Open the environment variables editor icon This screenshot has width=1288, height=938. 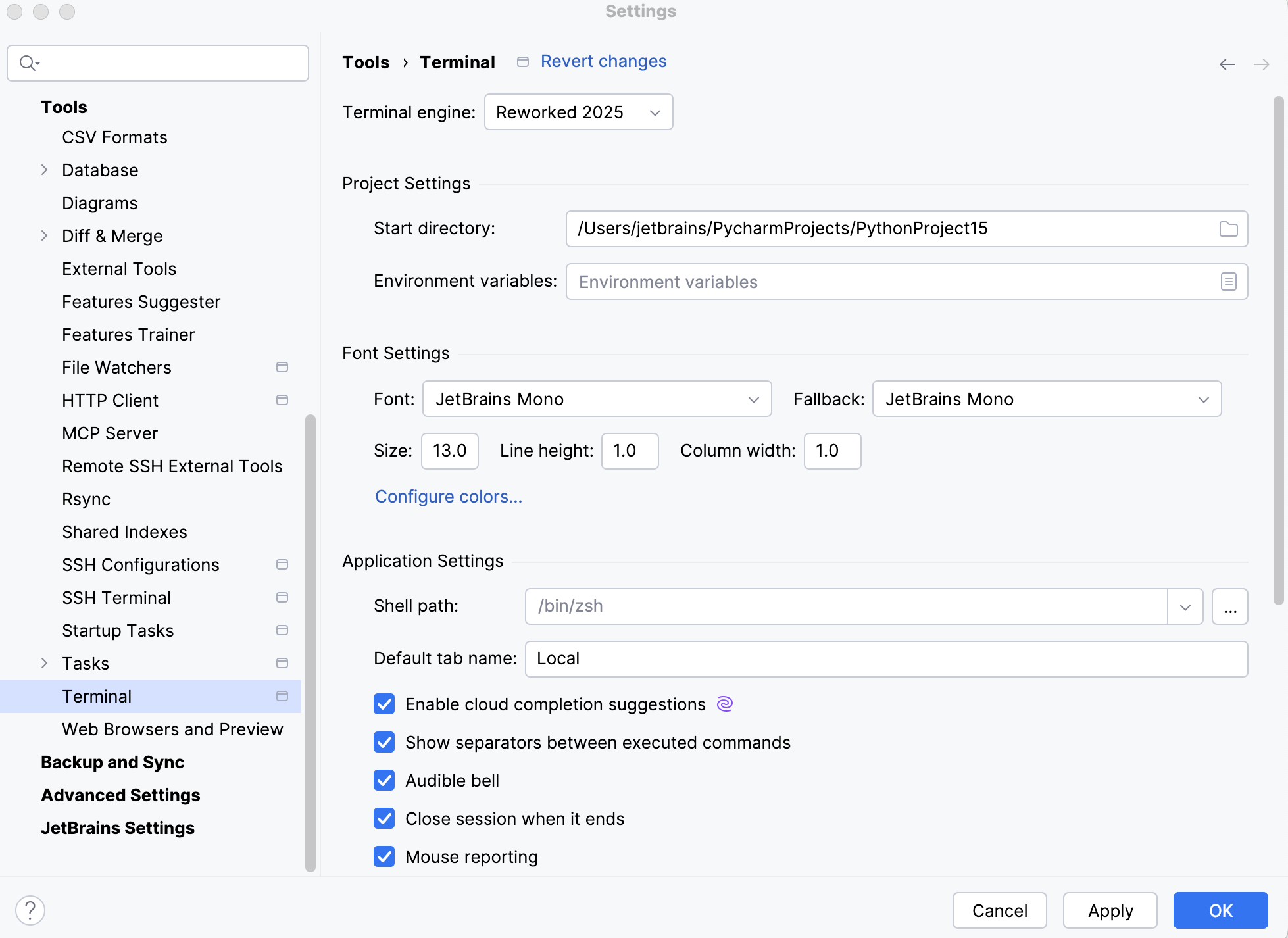(x=1228, y=282)
